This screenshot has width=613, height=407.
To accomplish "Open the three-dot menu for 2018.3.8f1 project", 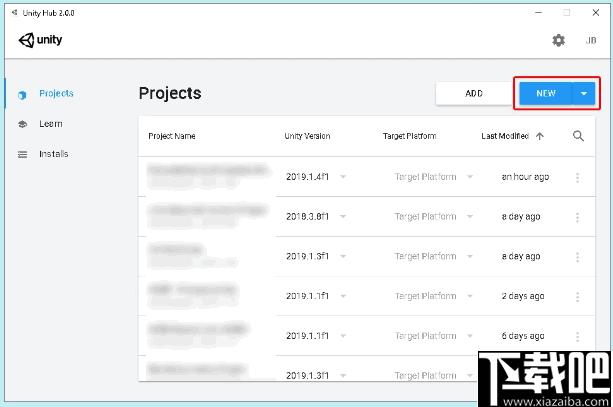I will tap(577, 217).
